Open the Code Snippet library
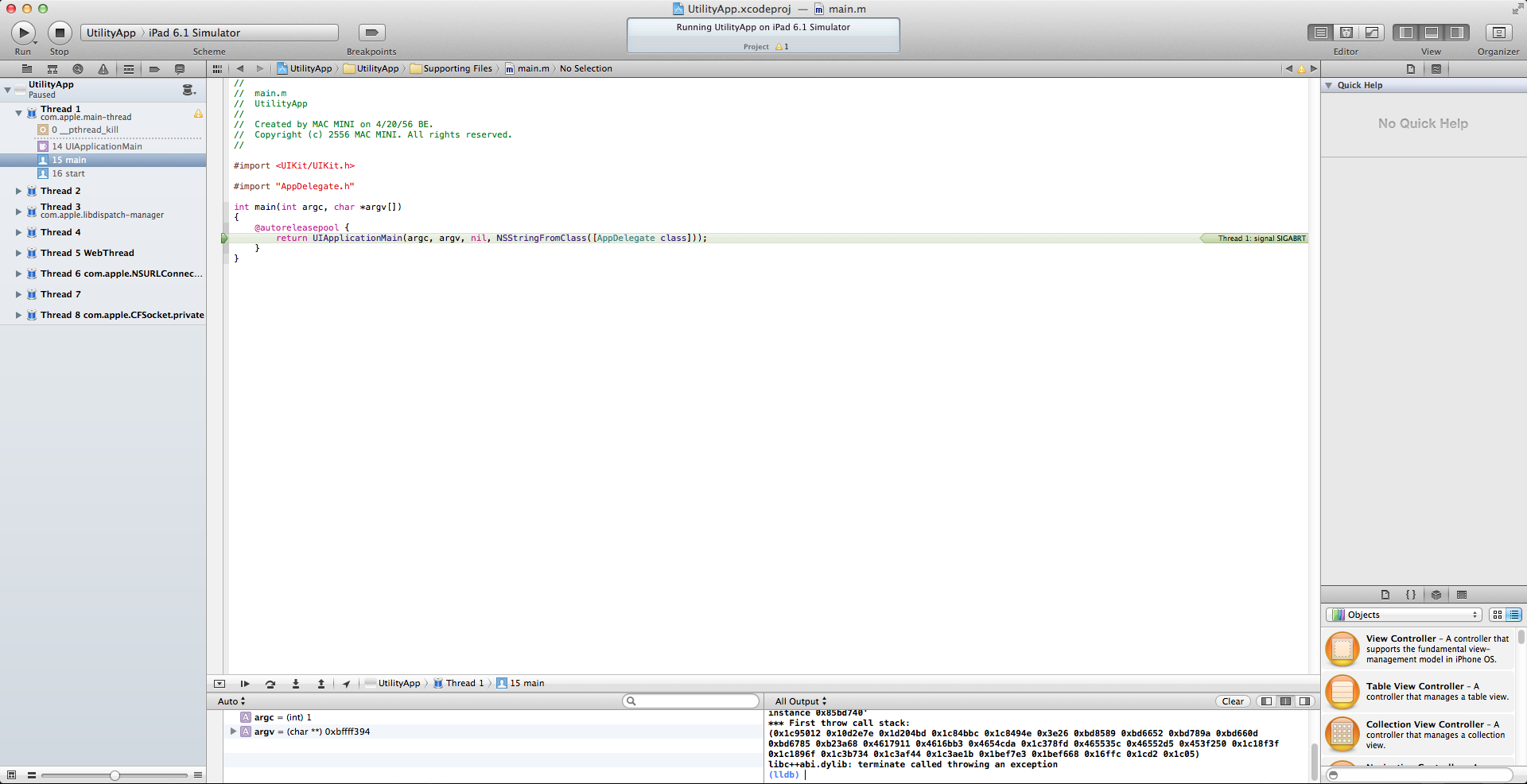 click(x=1411, y=595)
